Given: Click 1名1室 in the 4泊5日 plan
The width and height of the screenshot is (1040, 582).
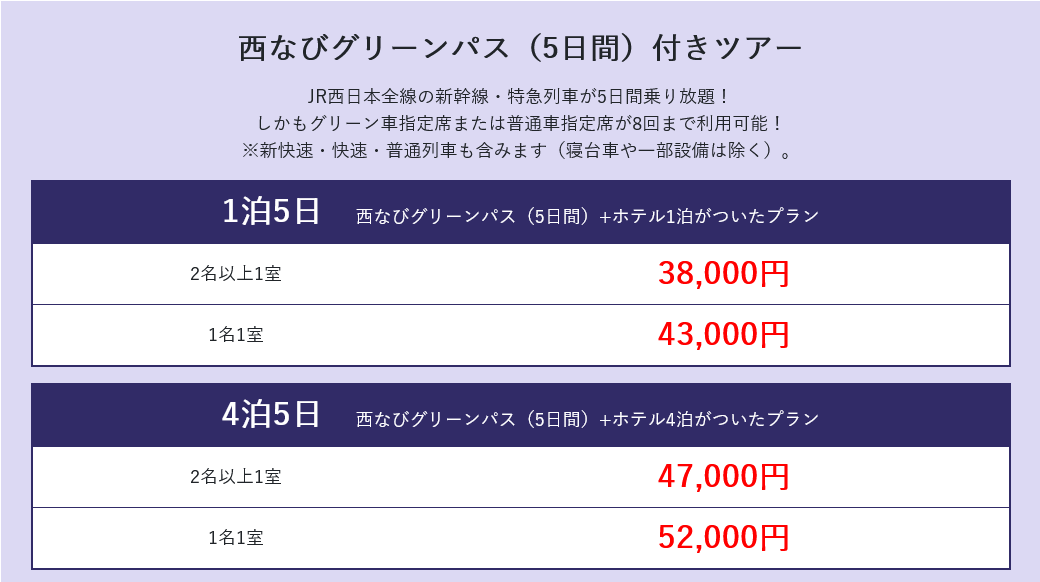Looking at the screenshot, I should [x=235, y=538].
